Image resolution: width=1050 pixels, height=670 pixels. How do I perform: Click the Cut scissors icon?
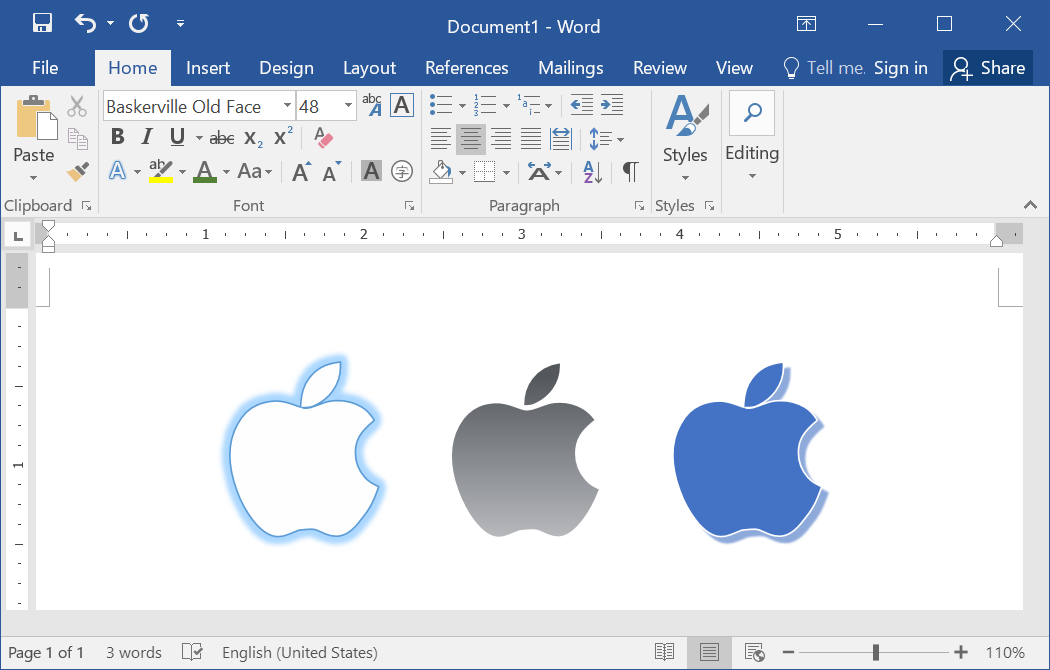77,106
